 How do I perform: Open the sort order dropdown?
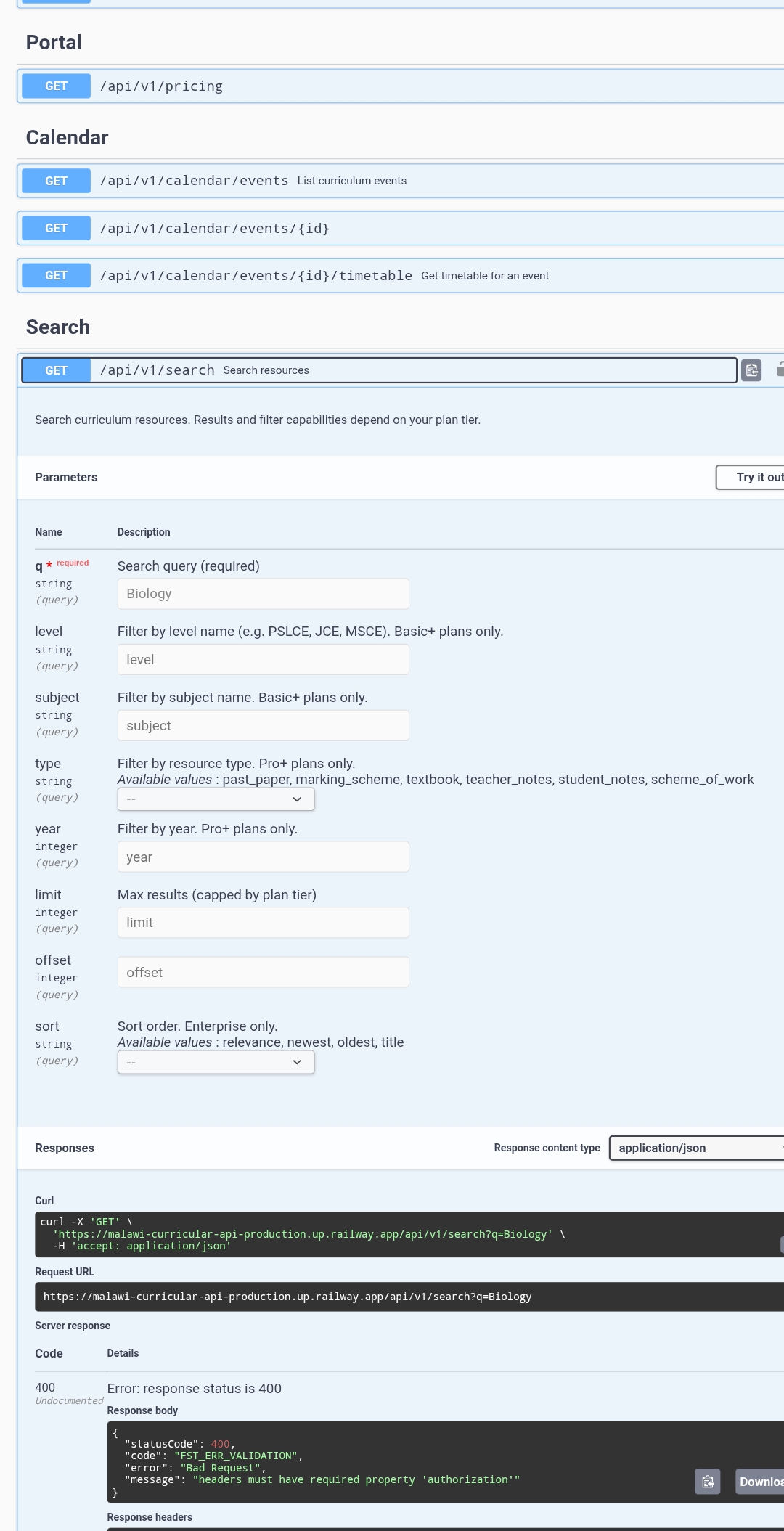[216, 1063]
